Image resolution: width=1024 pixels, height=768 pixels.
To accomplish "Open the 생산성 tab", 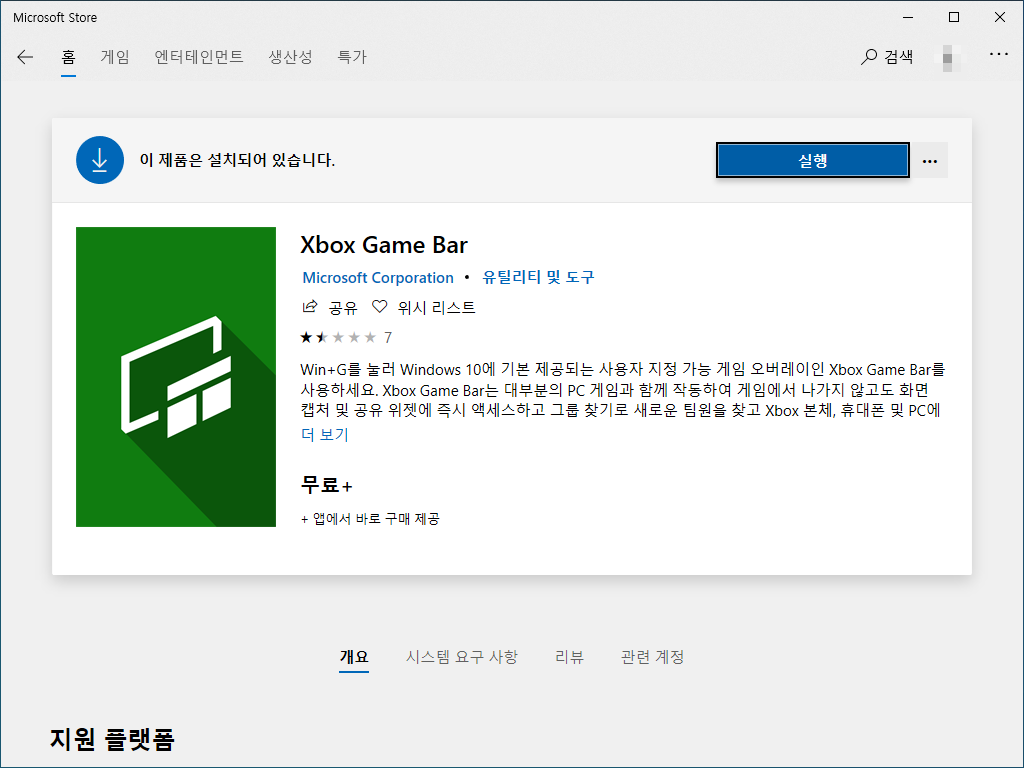I will click(291, 57).
